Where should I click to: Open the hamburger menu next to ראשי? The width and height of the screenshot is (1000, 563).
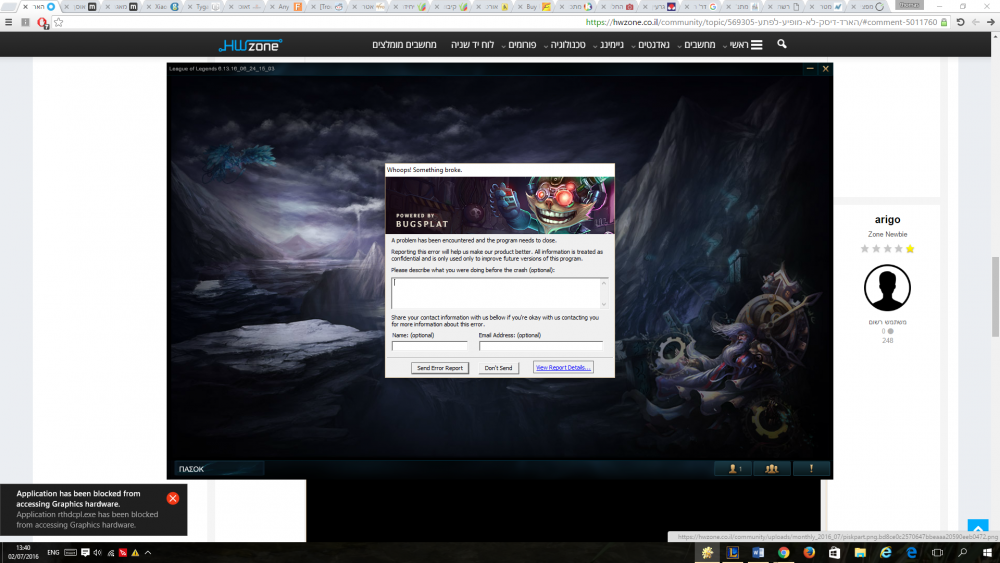tap(756, 45)
